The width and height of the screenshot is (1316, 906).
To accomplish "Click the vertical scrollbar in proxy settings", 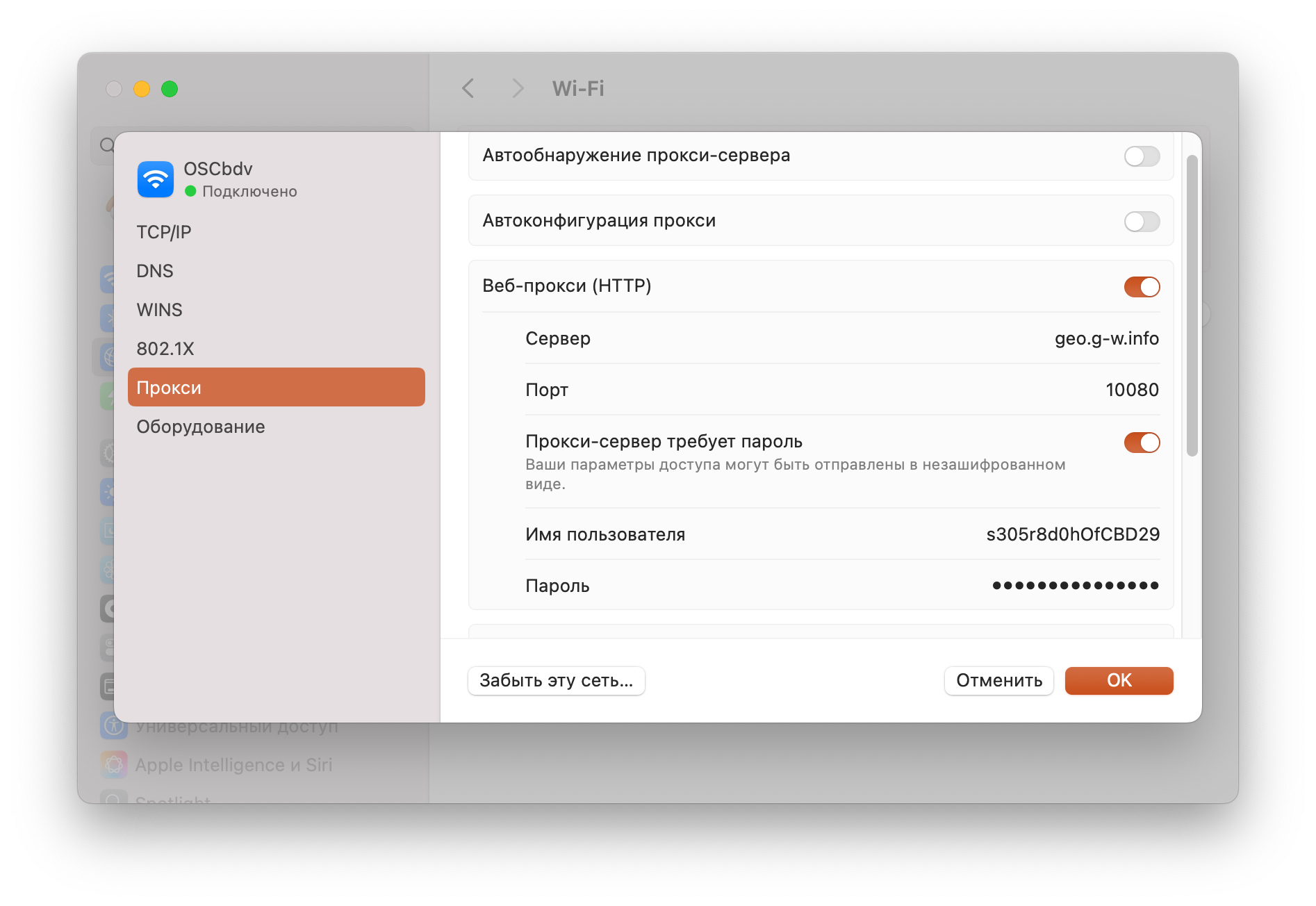I will click(x=1192, y=306).
